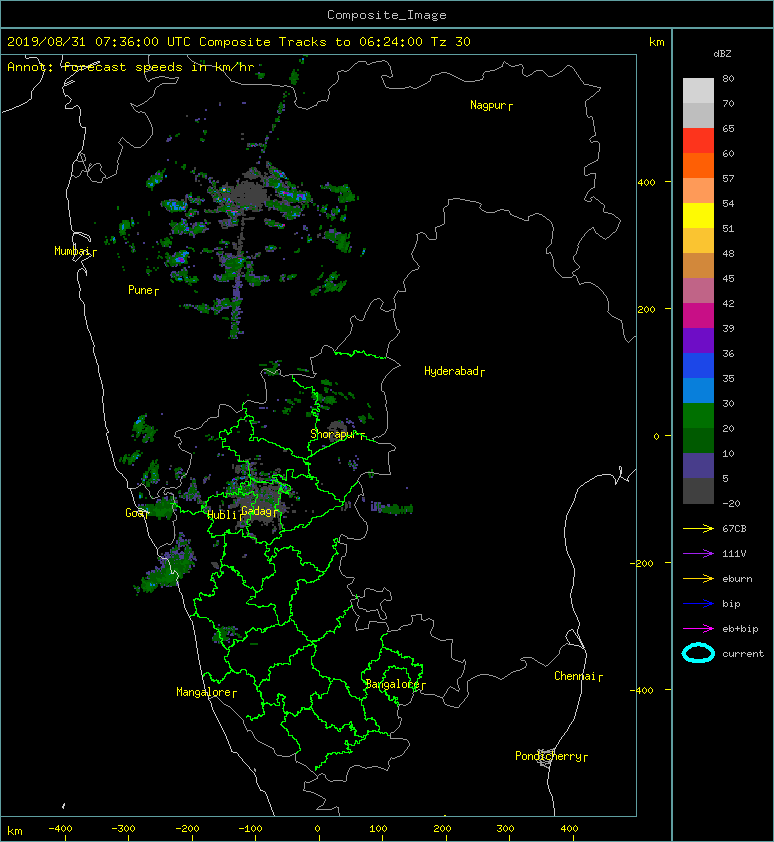774x842 pixels.
Task: Click the dark gray -20 dBZ swatch
Action: coord(698,491)
